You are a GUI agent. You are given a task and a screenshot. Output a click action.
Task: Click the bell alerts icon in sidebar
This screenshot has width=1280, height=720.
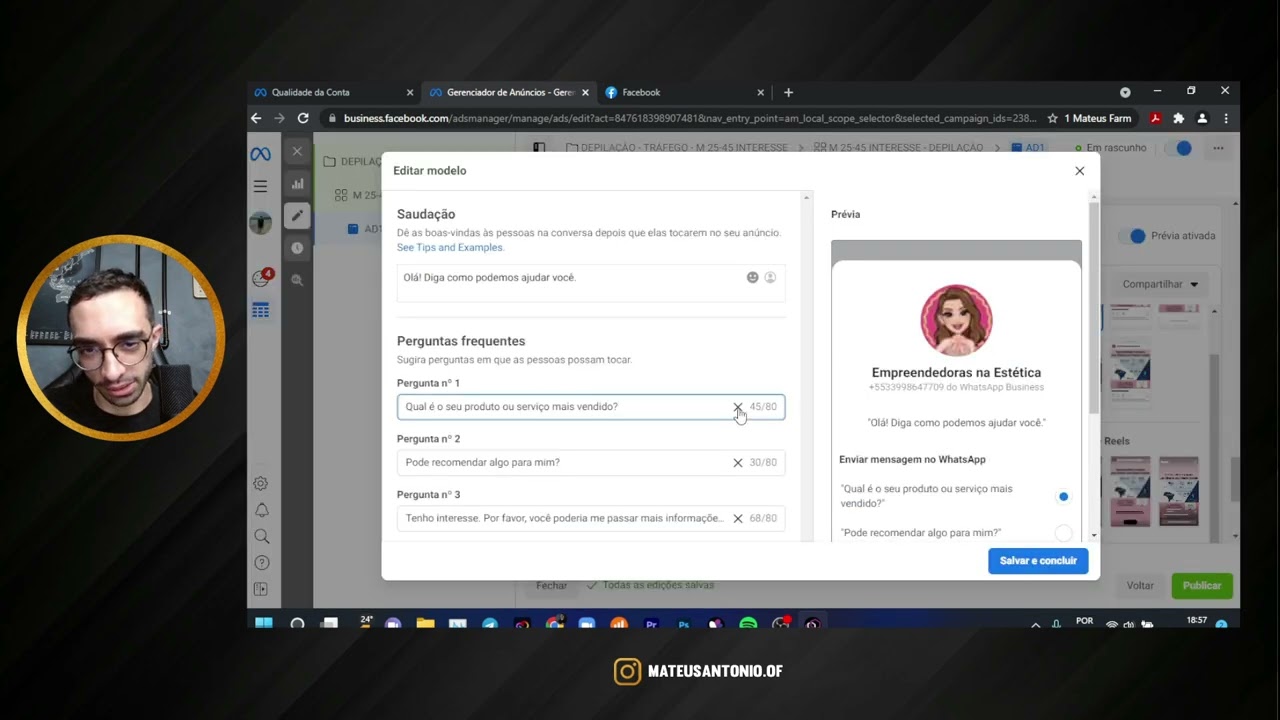tap(261, 510)
